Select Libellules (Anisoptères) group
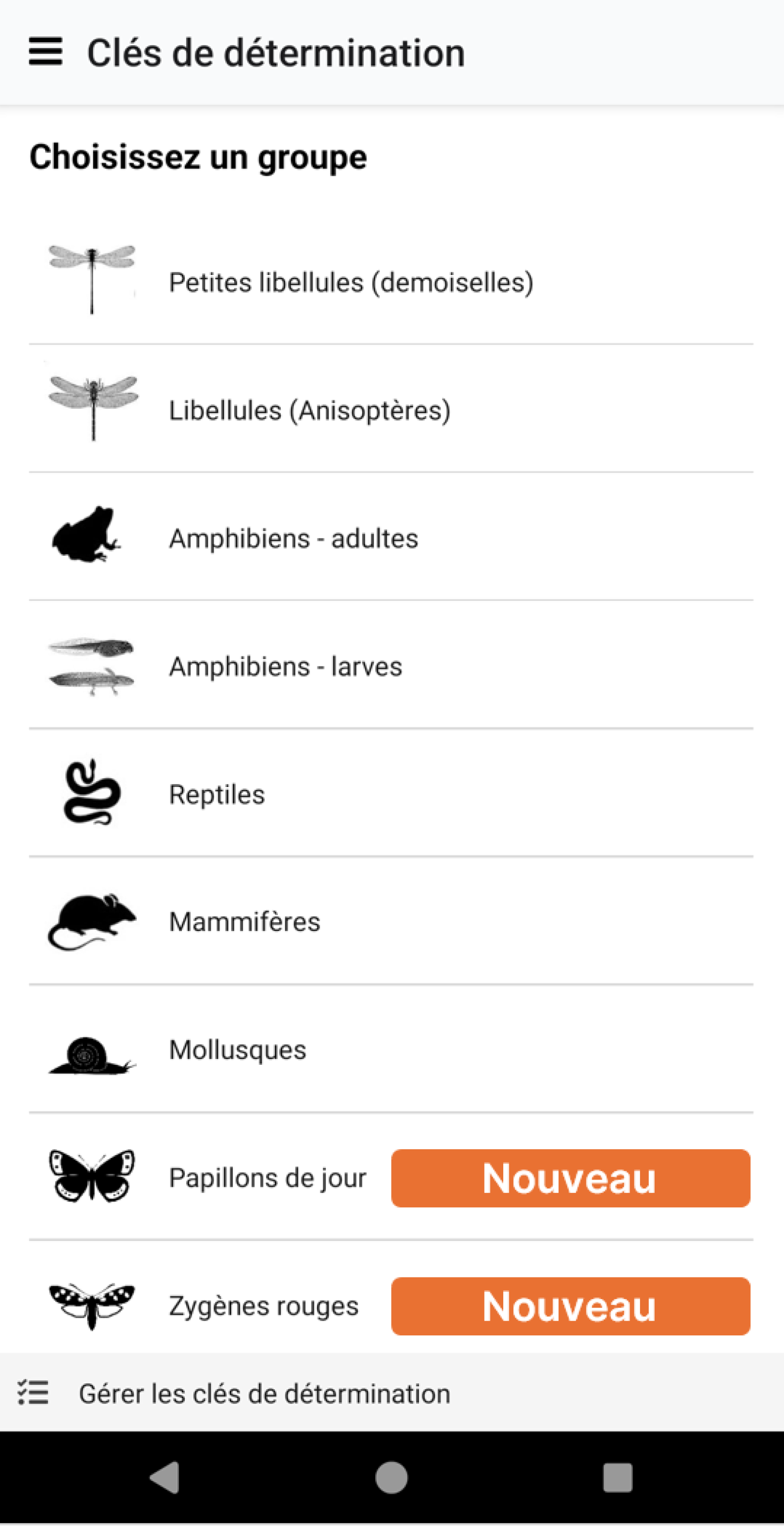Screen dimensions: 784x1526 (x=310, y=410)
